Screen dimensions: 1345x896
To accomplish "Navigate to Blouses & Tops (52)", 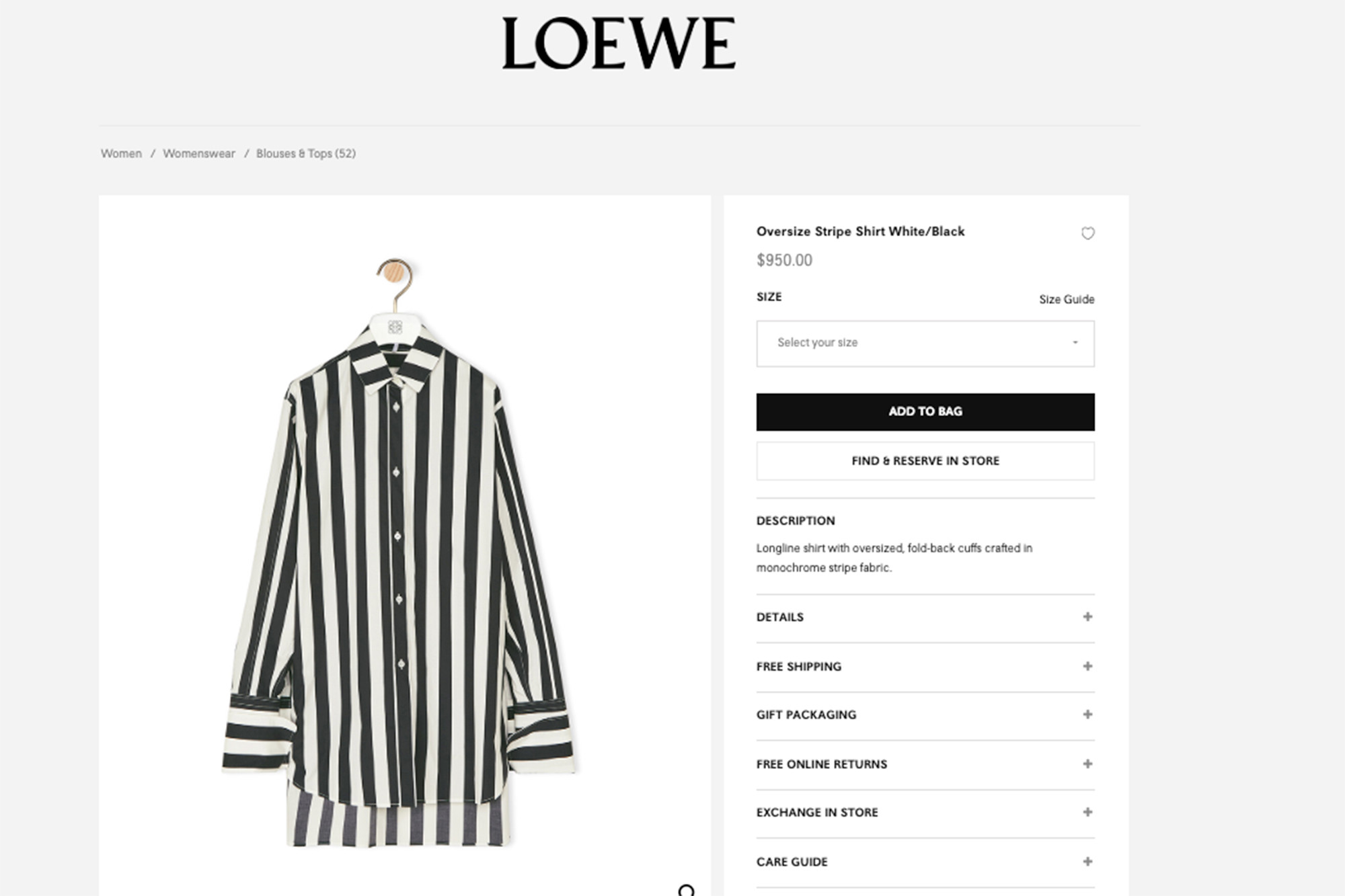I will point(306,154).
